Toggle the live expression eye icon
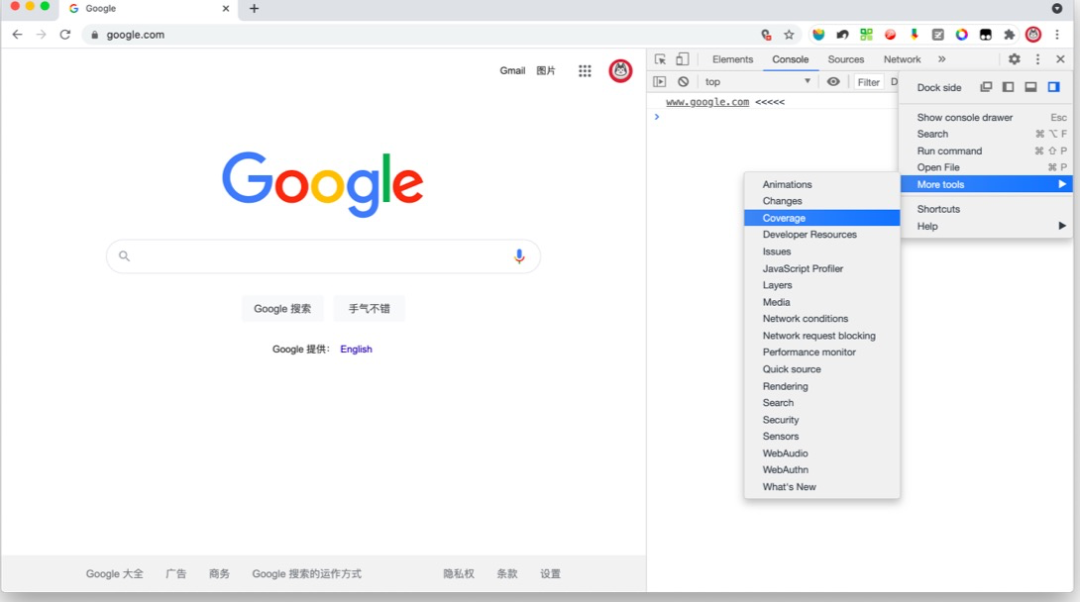The width and height of the screenshot is (1080, 602). pos(833,81)
